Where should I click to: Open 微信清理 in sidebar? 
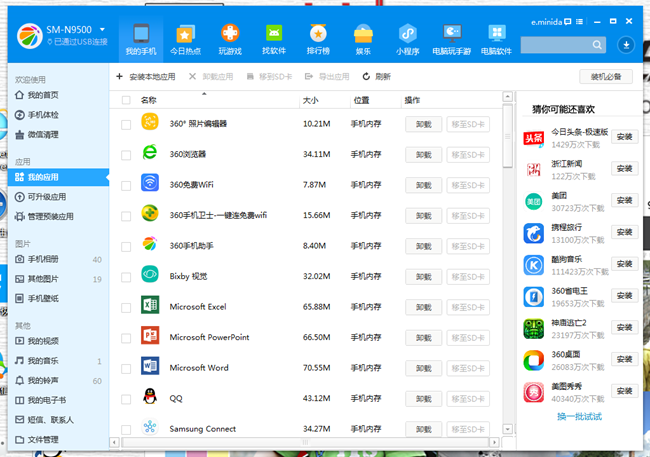pos(36,134)
